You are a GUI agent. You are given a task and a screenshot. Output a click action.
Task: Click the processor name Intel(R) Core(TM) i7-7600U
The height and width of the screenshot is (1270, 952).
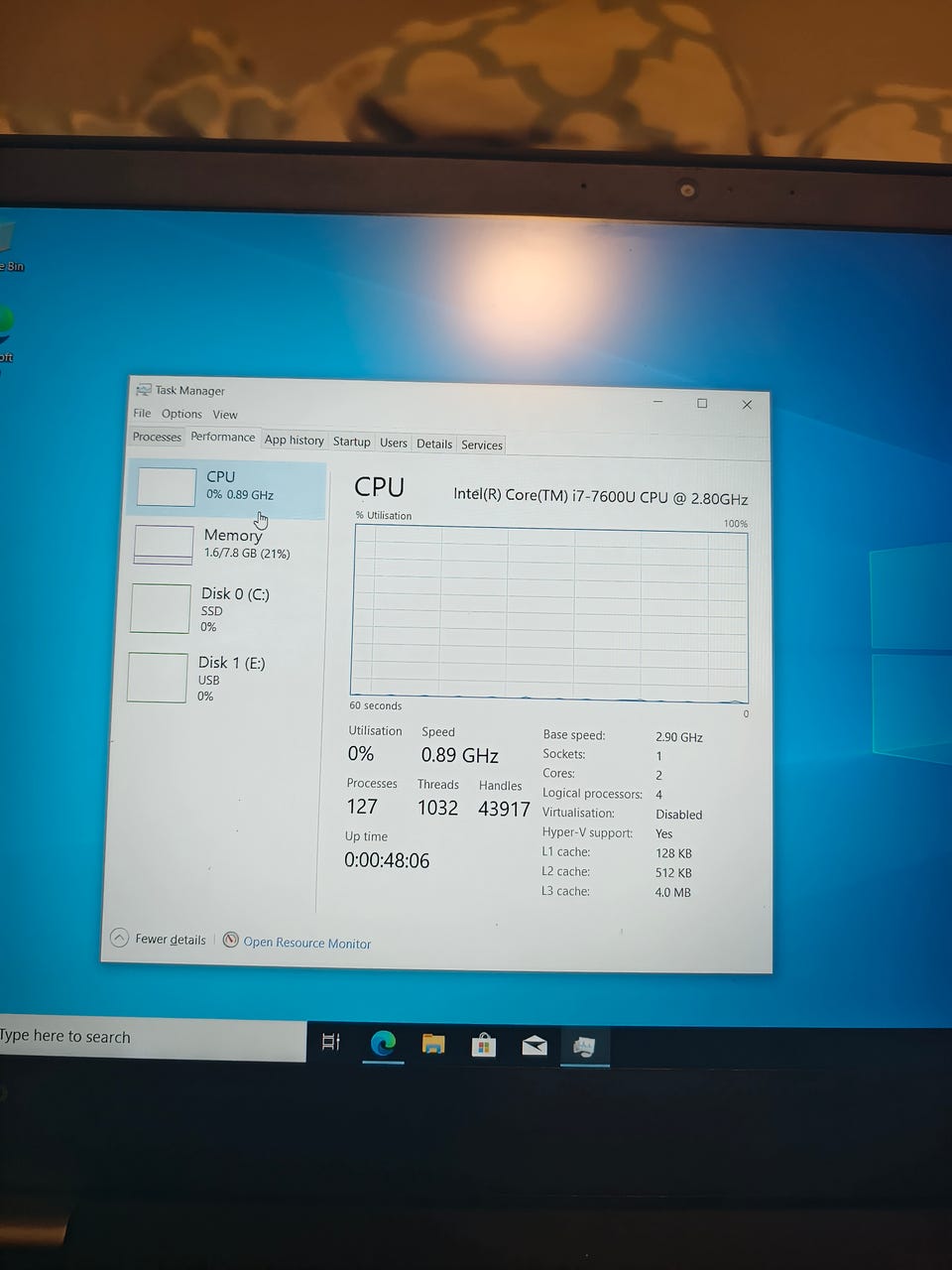(601, 496)
